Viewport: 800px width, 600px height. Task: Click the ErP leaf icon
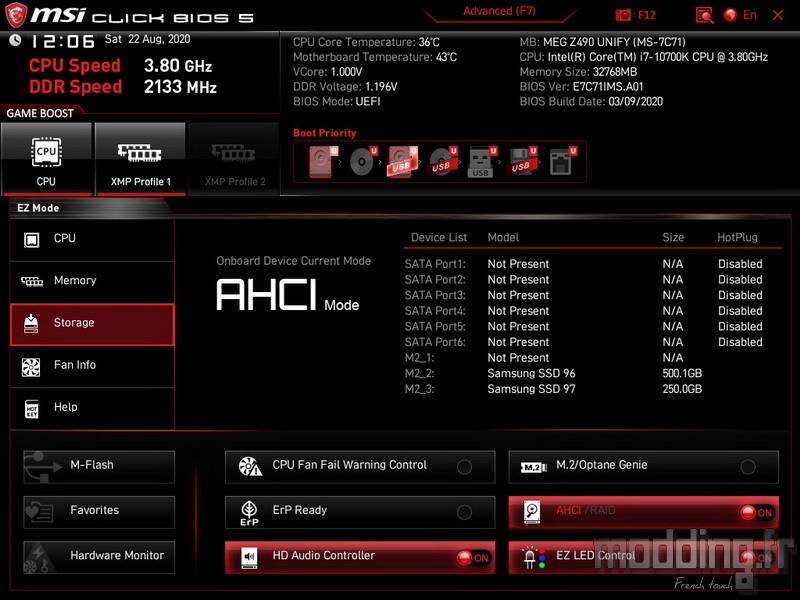[249, 513]
